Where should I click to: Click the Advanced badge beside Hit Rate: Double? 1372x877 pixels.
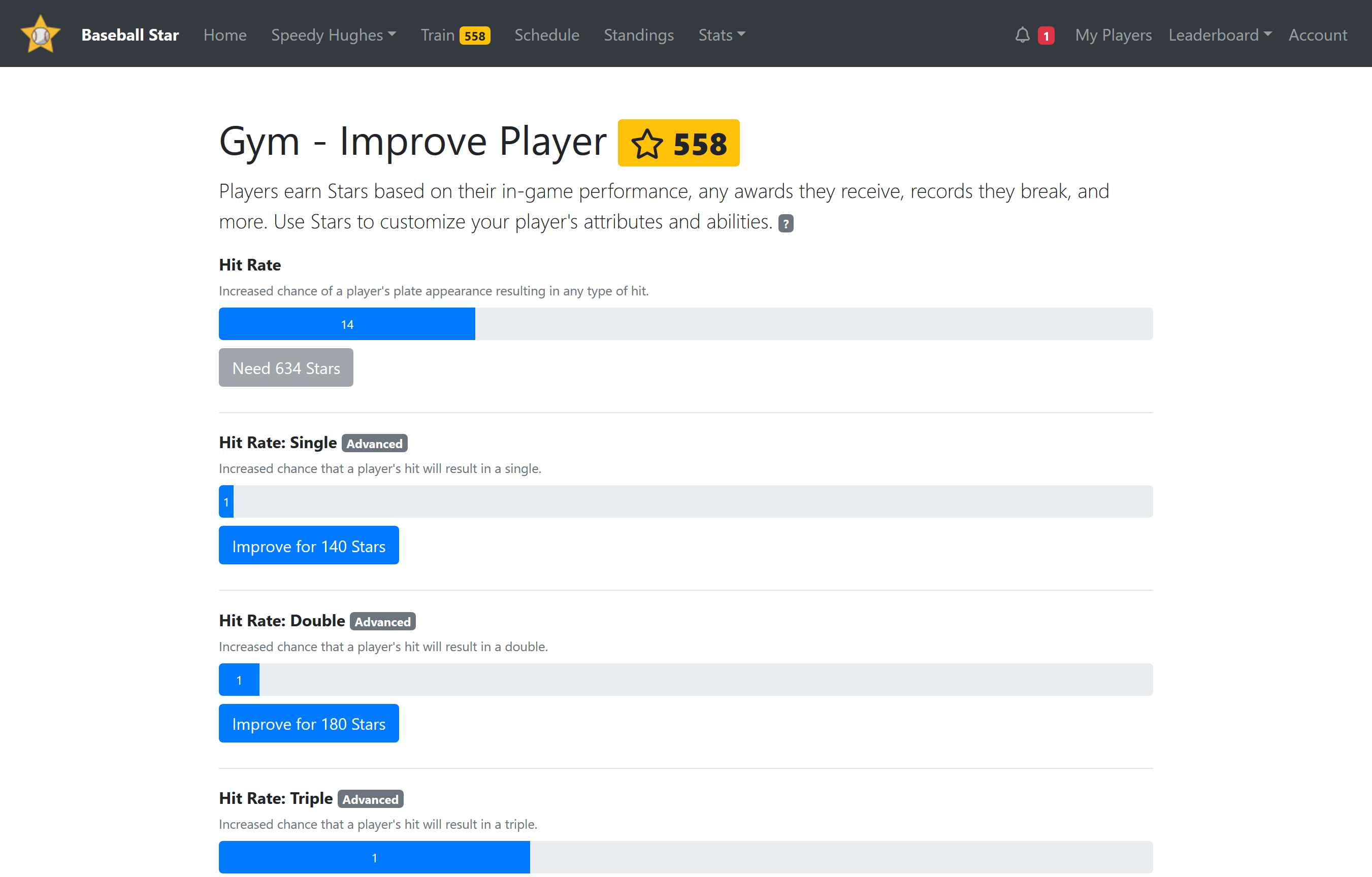click(x=382, y=621)
